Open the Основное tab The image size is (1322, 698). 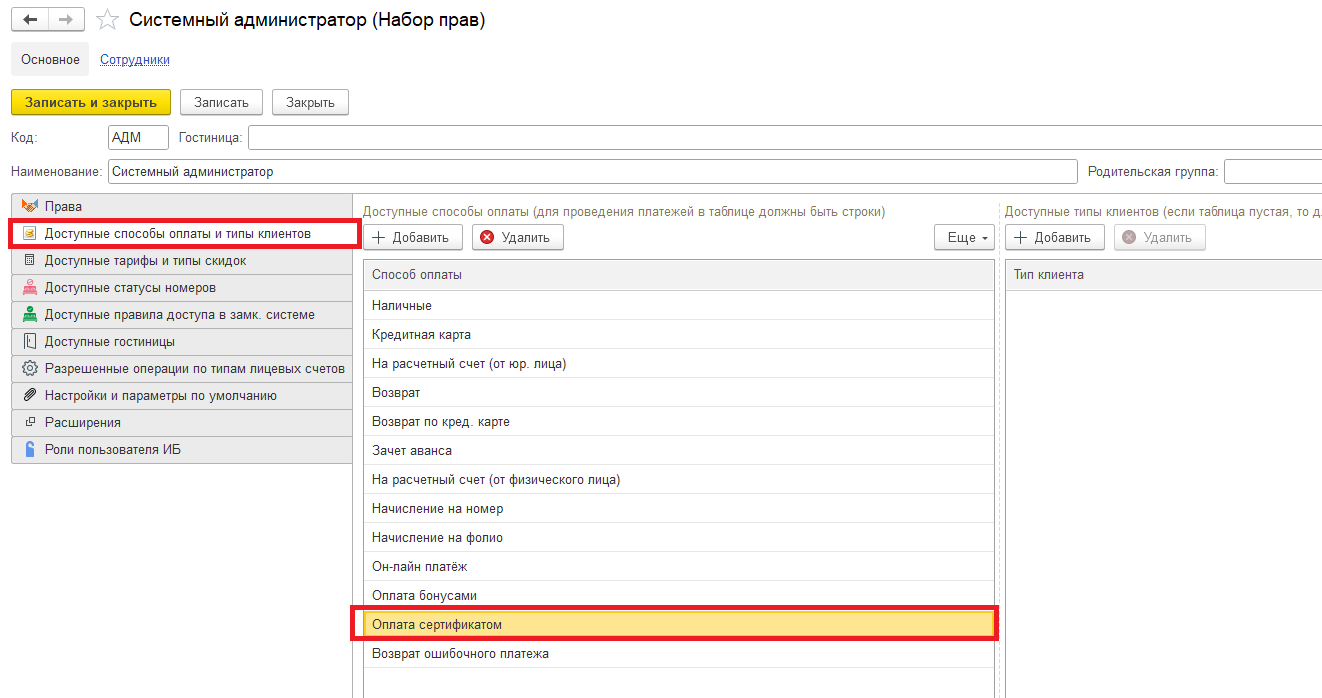point(50,59)
